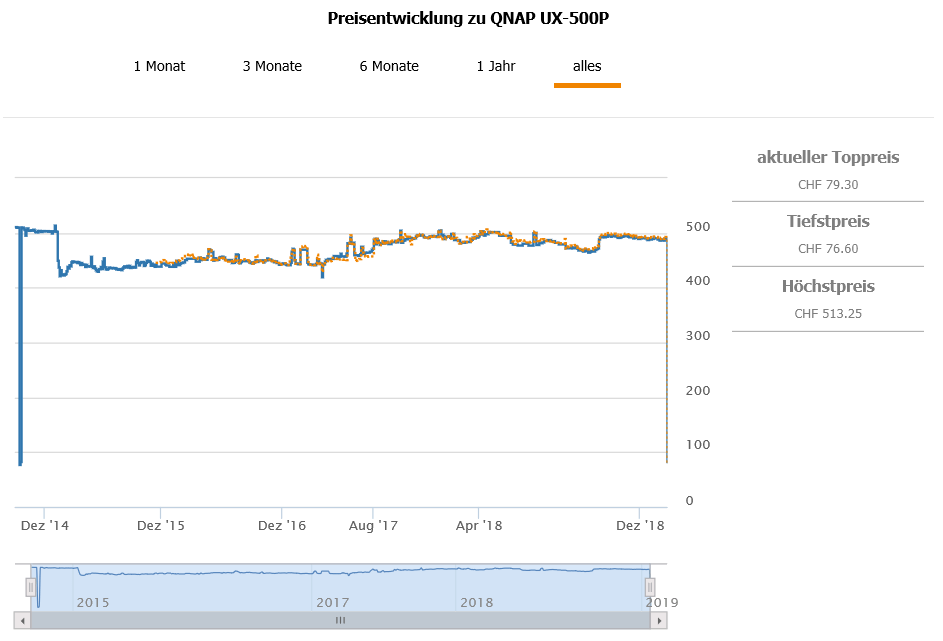Select the alles time range tab

pyautogui.click(x=587, y=66)
